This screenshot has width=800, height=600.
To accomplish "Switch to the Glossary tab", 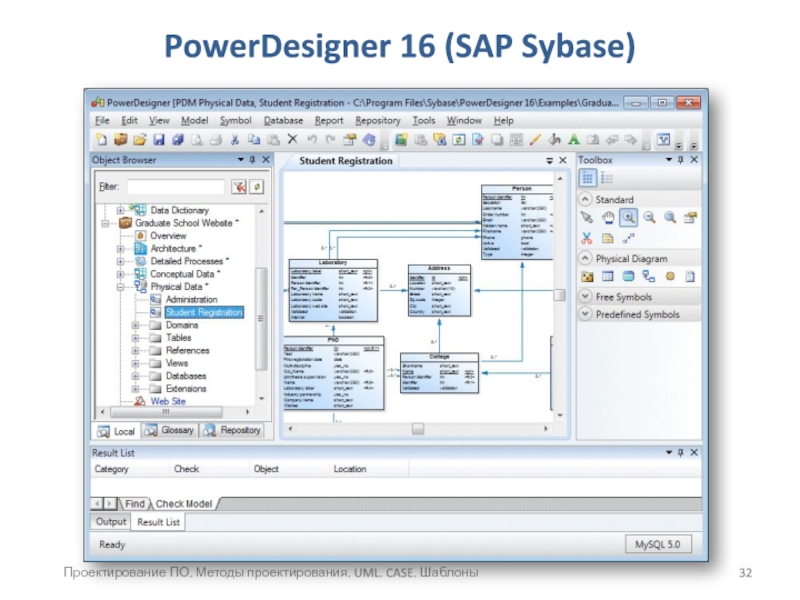I will tap(170, 431).
